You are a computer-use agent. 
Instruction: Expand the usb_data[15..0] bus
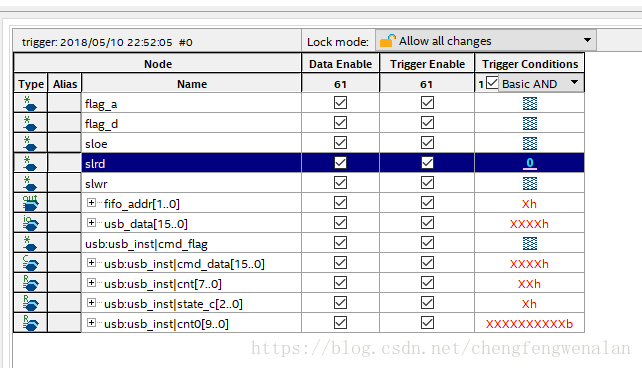coord(91,223)
